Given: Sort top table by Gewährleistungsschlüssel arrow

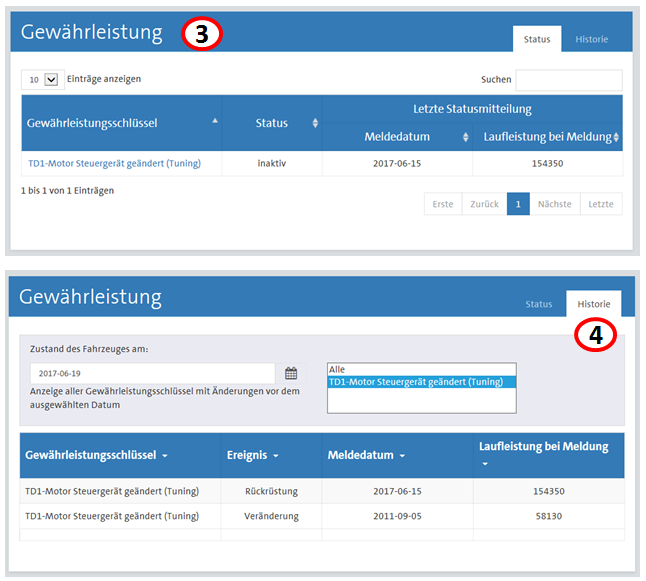Looking at the screenshot, I should (215, 121).
